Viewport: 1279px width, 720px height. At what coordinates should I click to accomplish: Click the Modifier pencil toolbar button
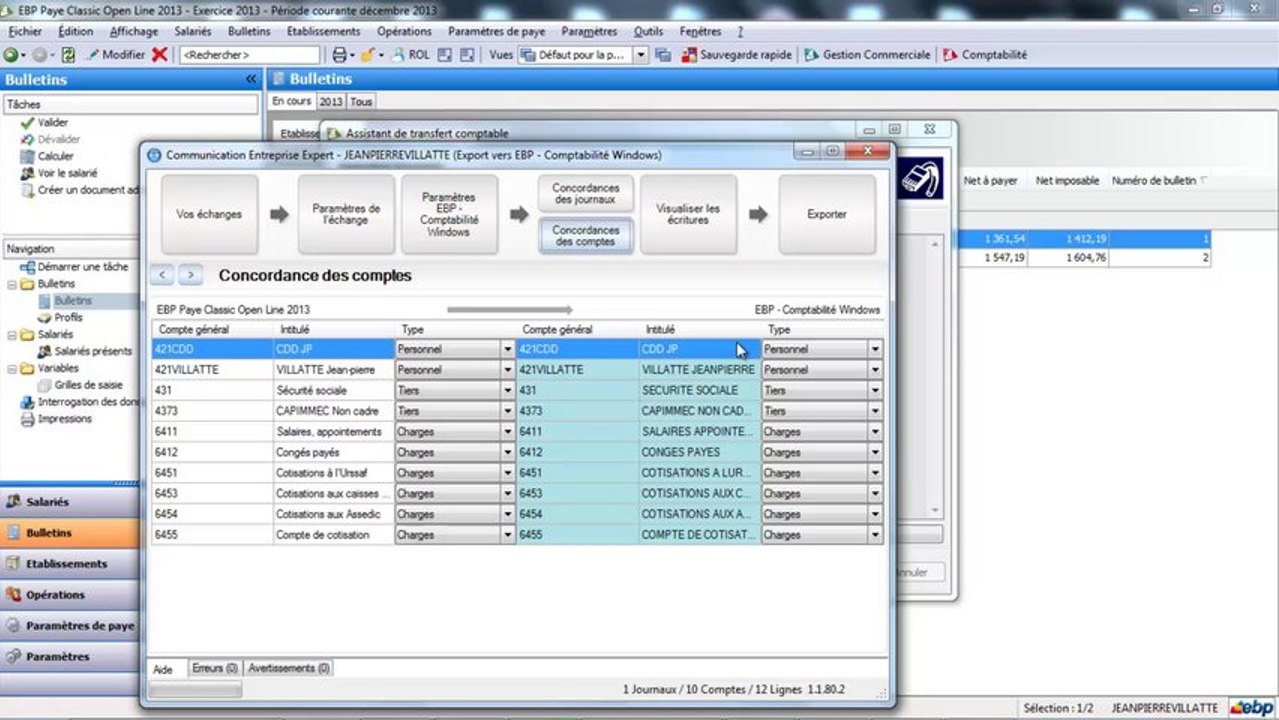point(116,55)
